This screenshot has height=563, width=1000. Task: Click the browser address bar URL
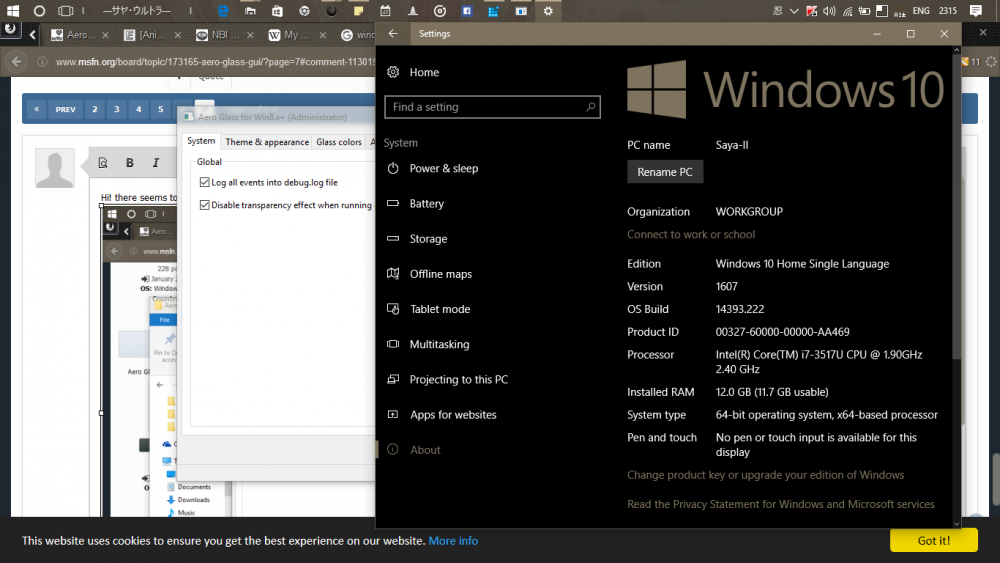214,62
